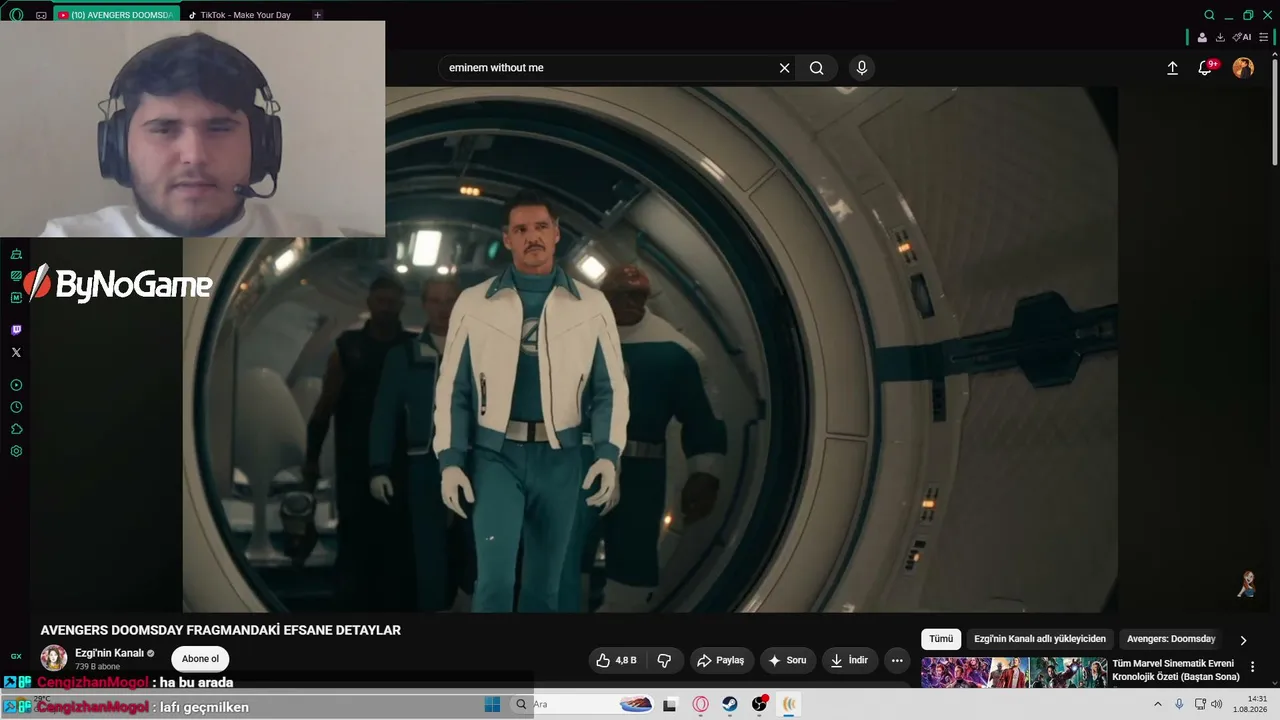This screenshot has width=1280, height=720.
Task: Start YouTube voice search microphone
Action: tap(862, 68)
